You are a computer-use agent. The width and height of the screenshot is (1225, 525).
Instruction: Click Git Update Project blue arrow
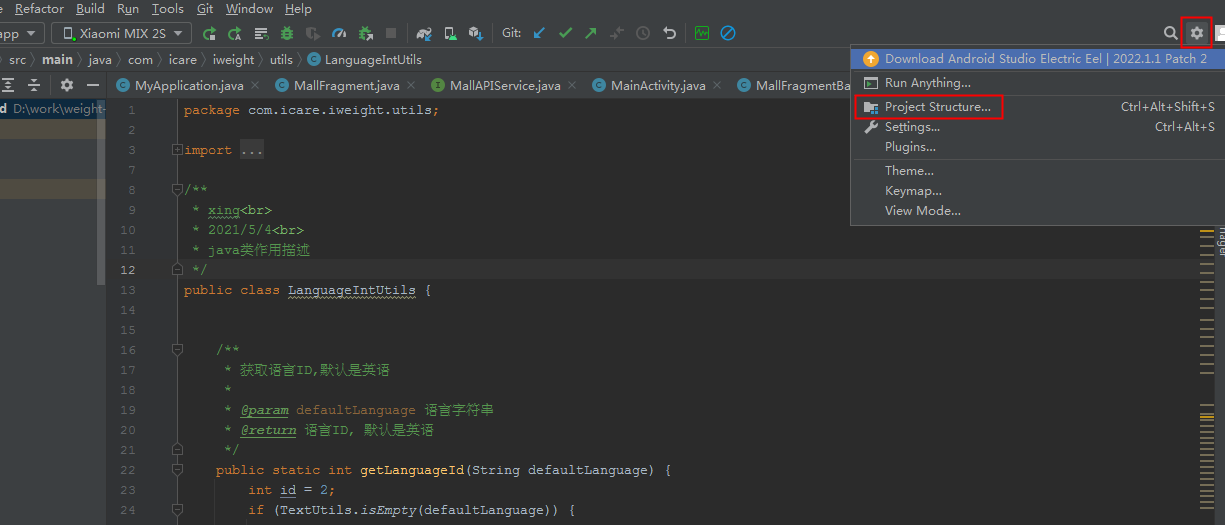point(540,33)
